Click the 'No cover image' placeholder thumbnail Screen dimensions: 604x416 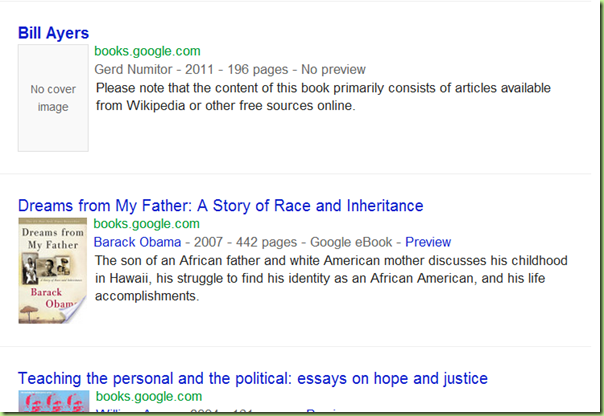click(x=53, y=98)
